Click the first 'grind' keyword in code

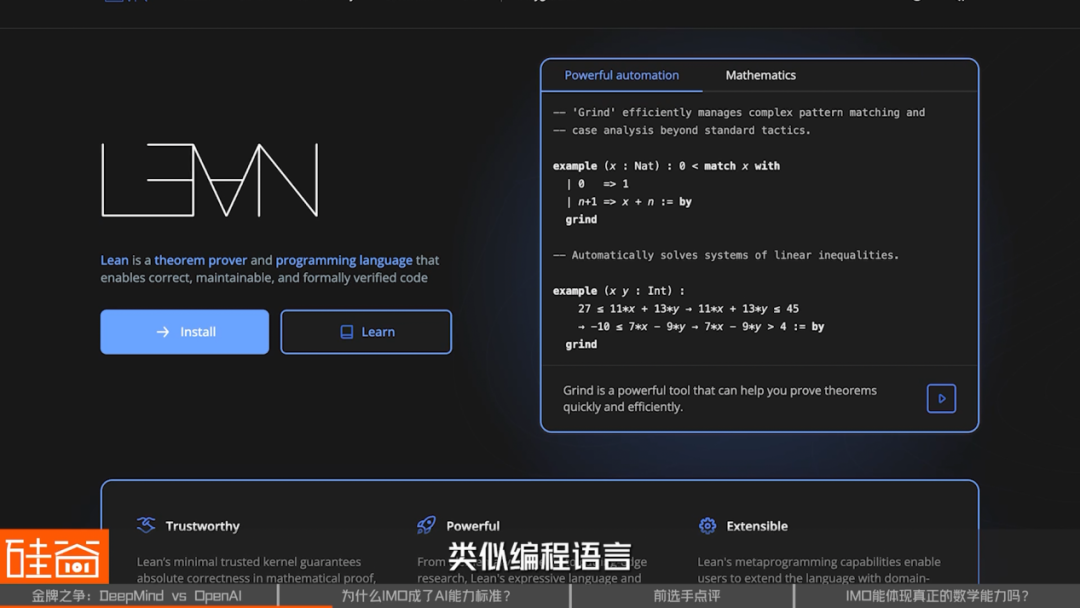581,220
